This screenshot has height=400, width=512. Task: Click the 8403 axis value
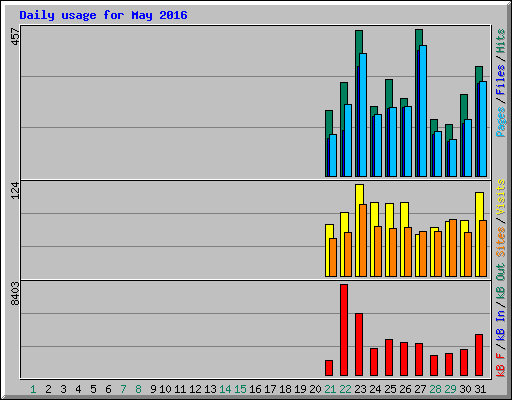tap(15, 293)
